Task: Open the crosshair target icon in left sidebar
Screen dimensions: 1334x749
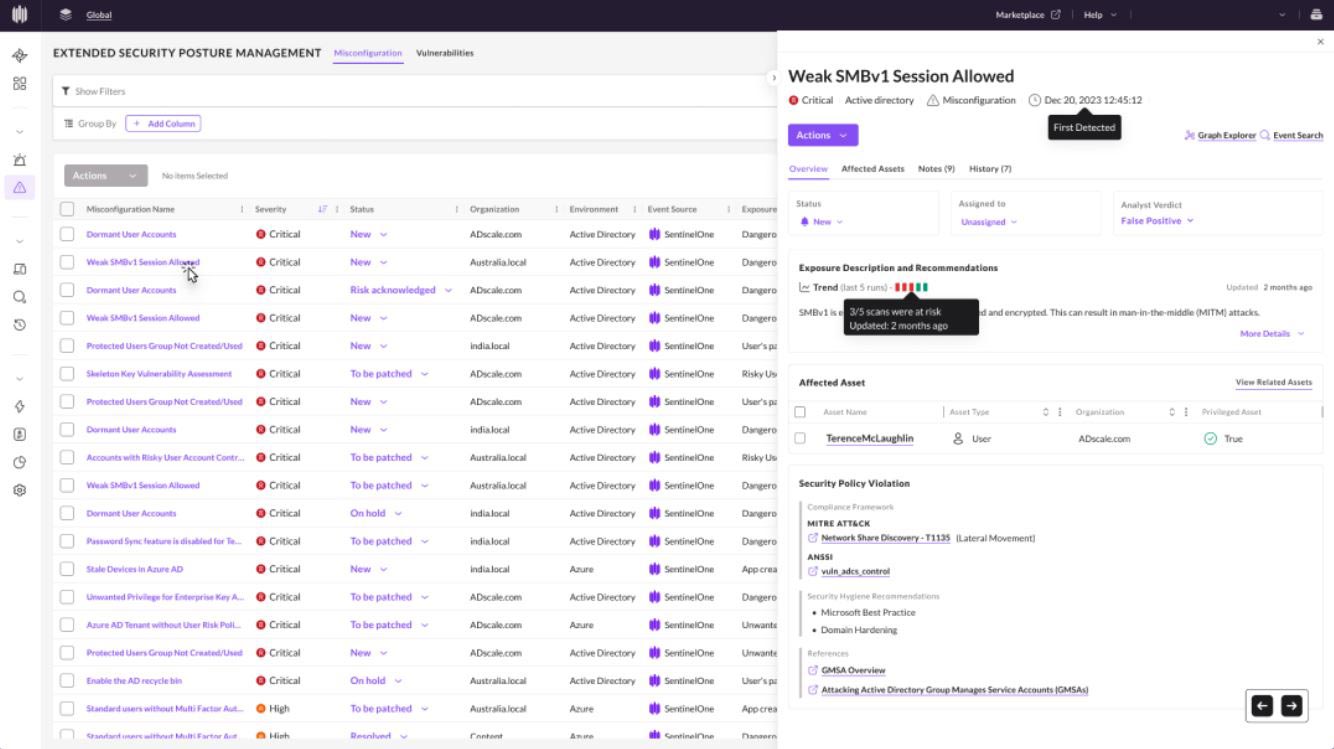Action: point(20,56)
